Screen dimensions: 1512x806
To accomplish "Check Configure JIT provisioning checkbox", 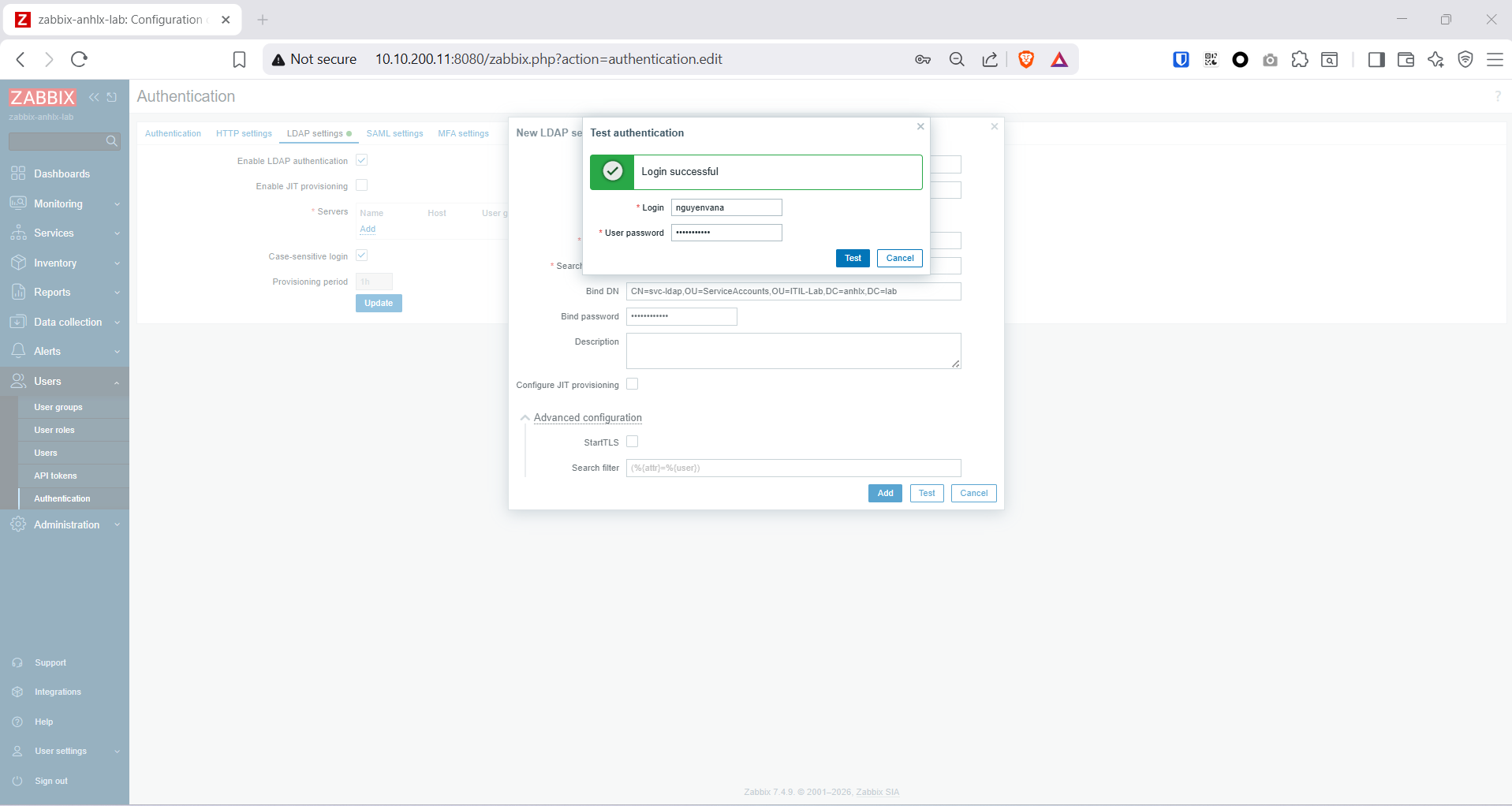I will coord(632,384).
